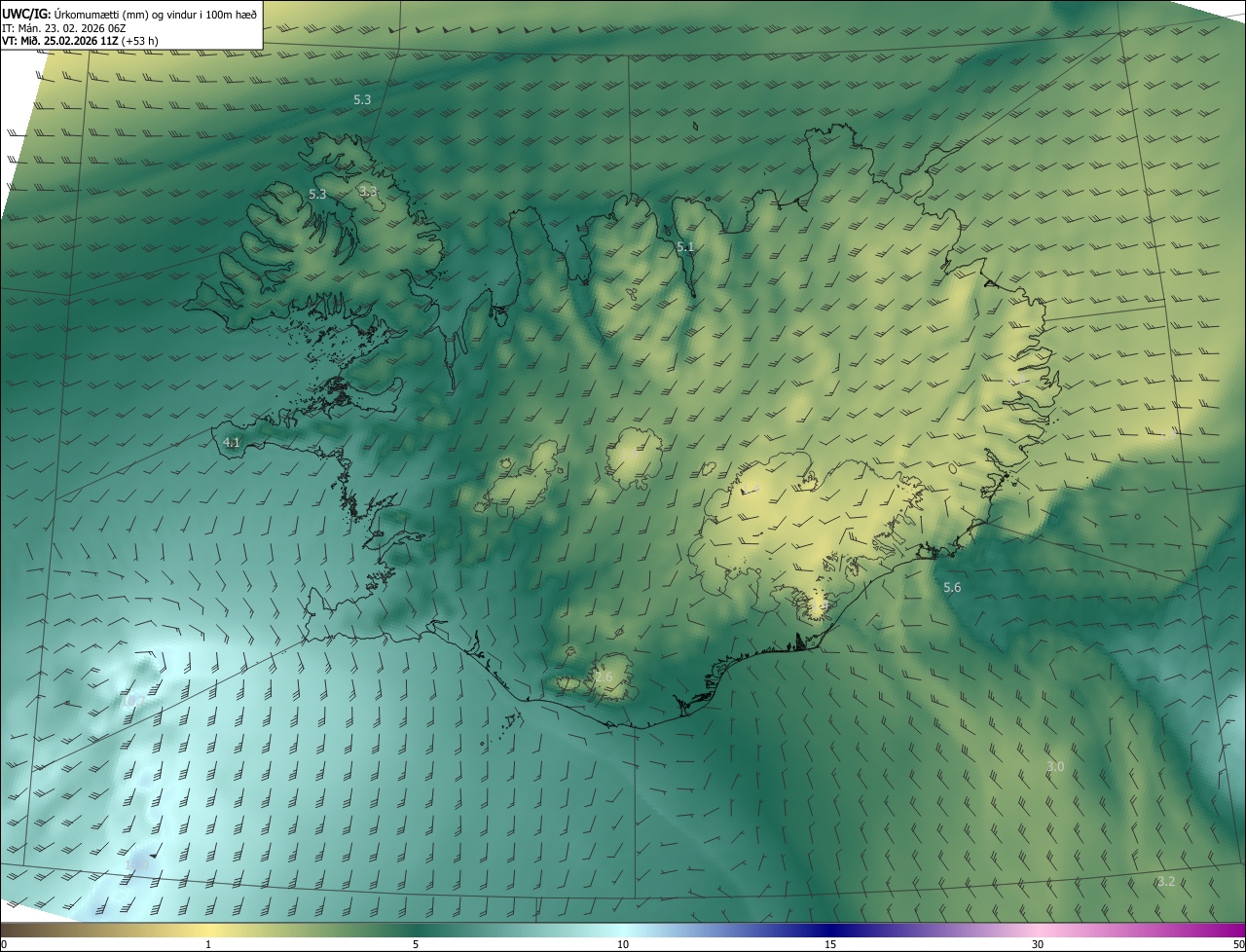
Task: Click the 4.1 value label off the west coast
Action: click(x=232, y=442)
